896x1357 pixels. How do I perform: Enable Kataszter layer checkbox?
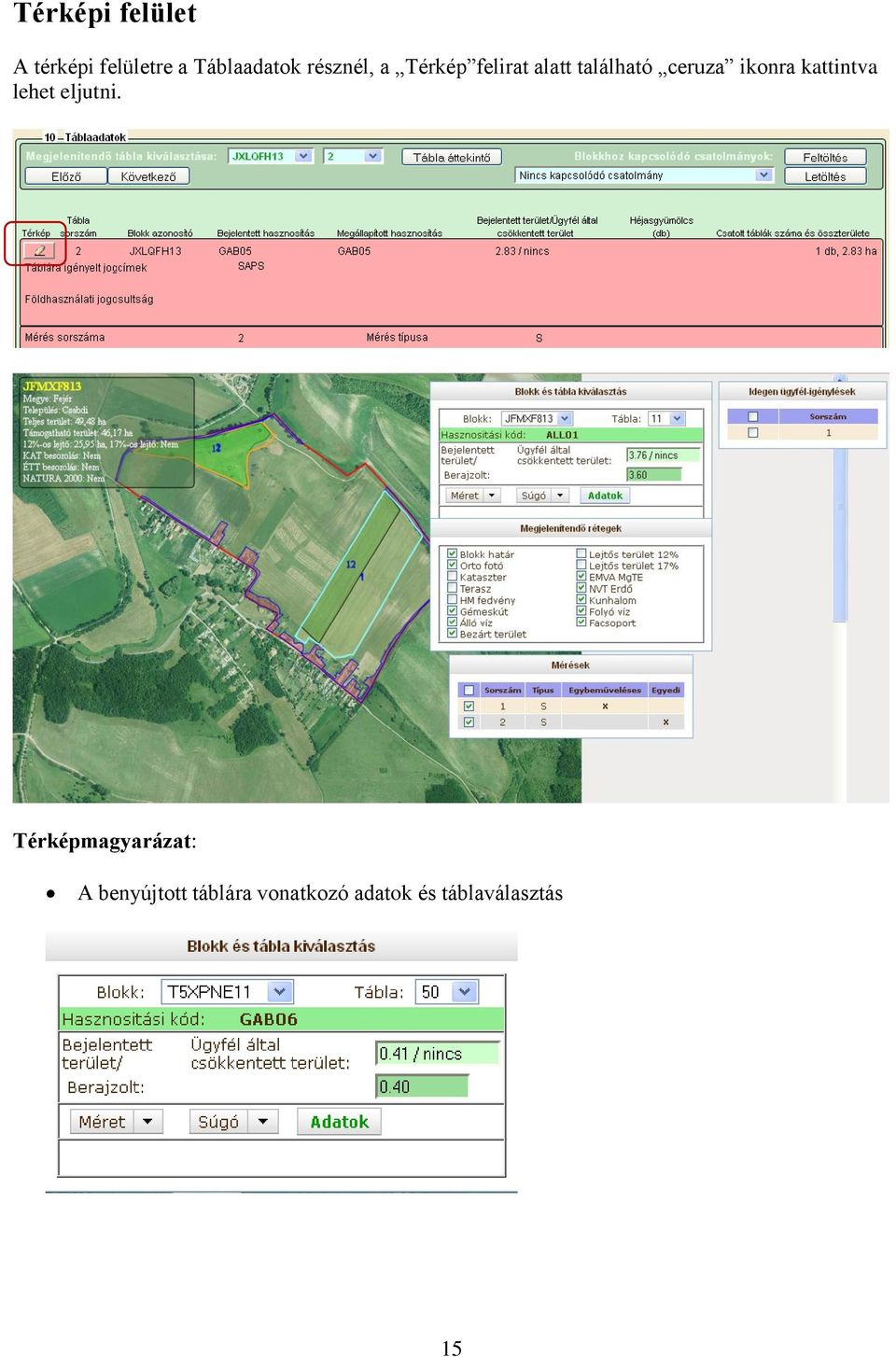click(453, 577)
